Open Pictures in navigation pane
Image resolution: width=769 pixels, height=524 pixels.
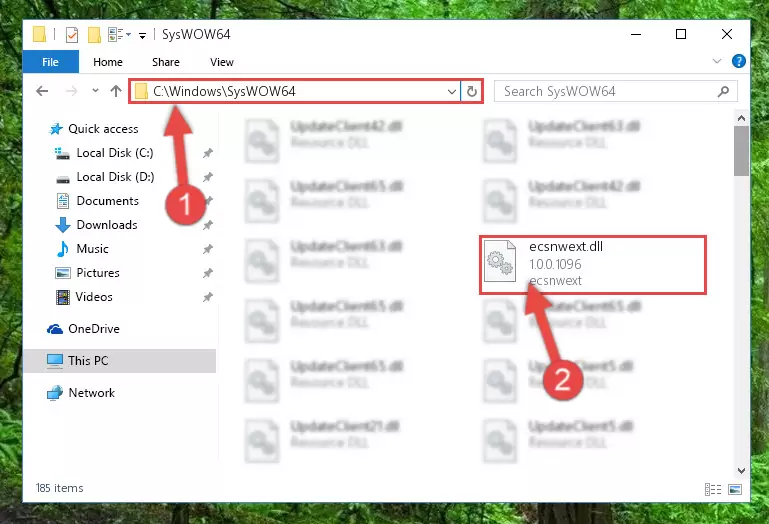pos(87,273)
